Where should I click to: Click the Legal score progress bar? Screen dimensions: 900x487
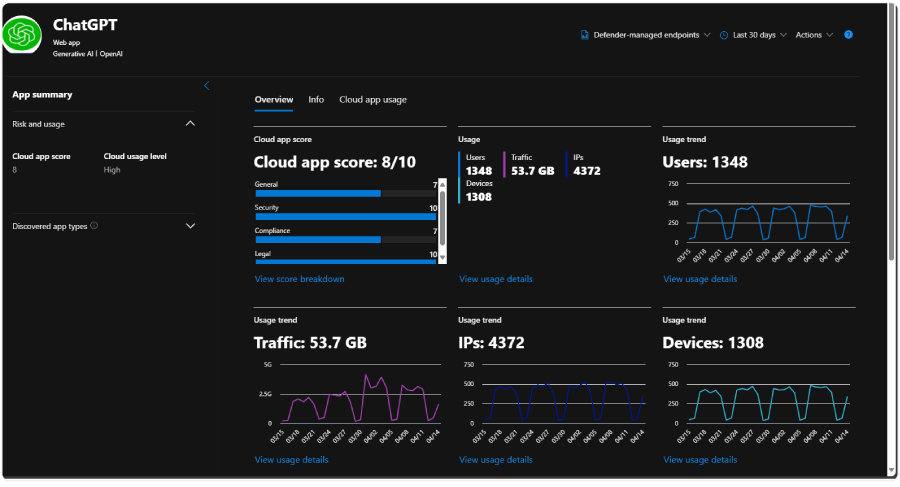coord(346,262)
